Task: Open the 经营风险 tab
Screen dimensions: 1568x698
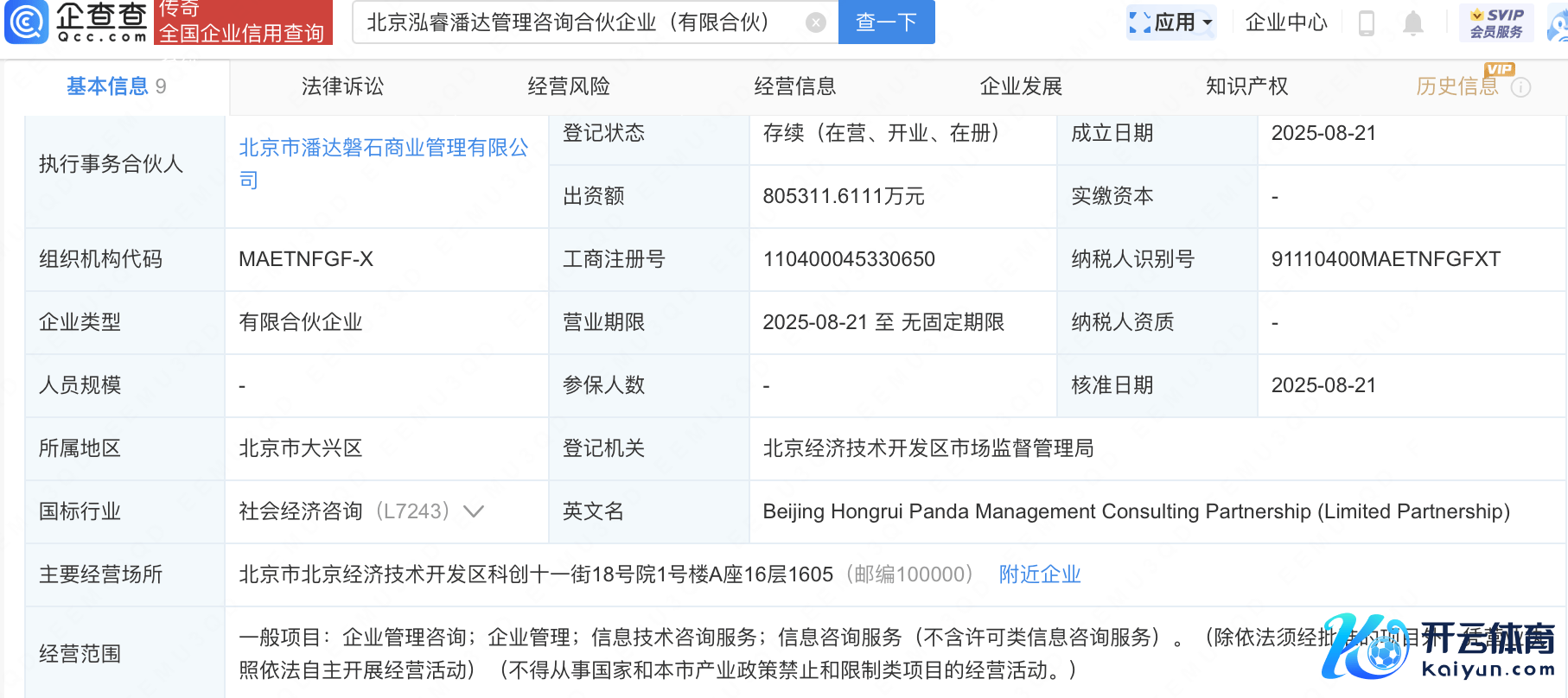Action: [x=569, y=86]
